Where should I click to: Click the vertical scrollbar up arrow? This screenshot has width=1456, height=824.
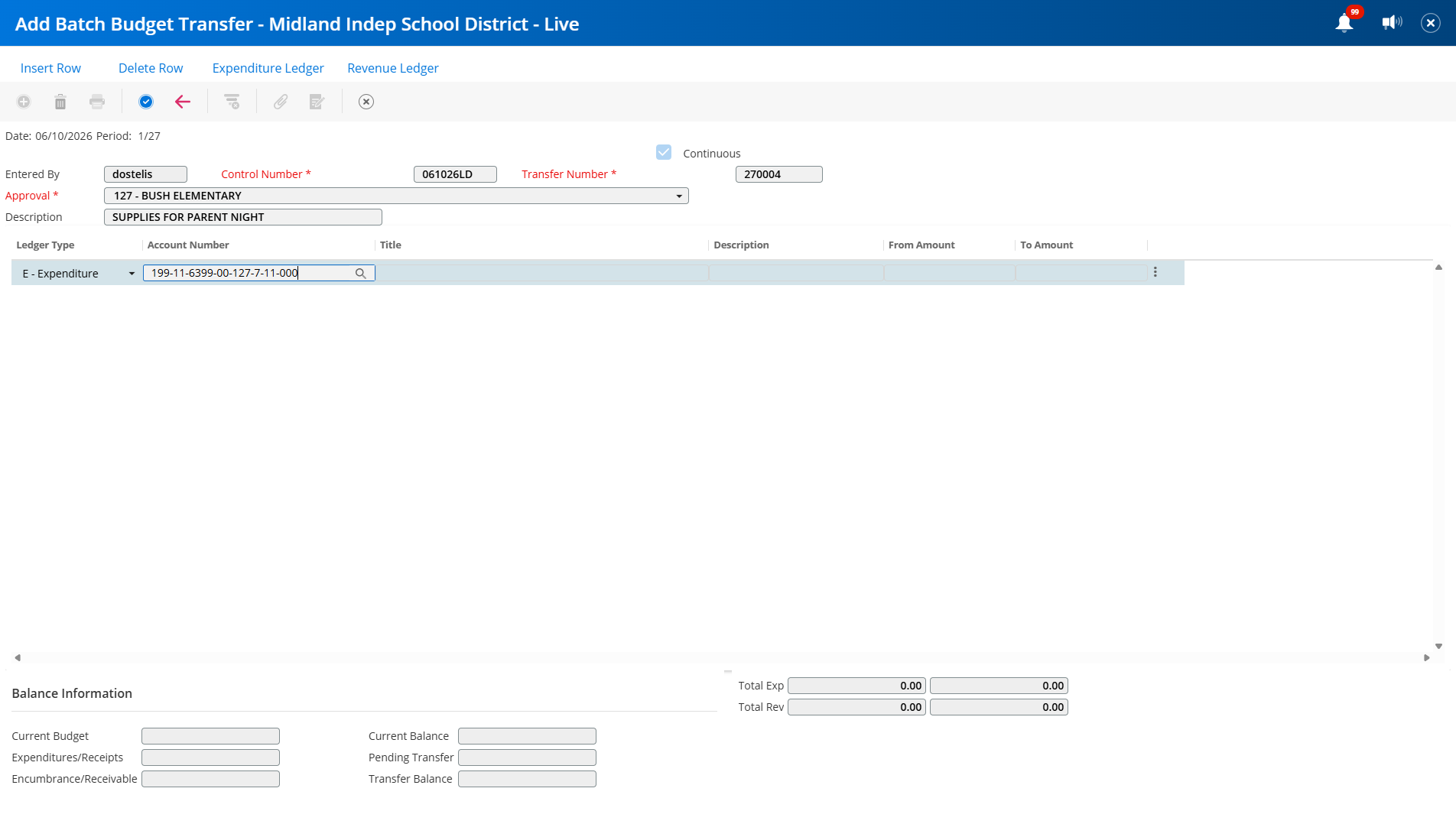pos(1438,268)
